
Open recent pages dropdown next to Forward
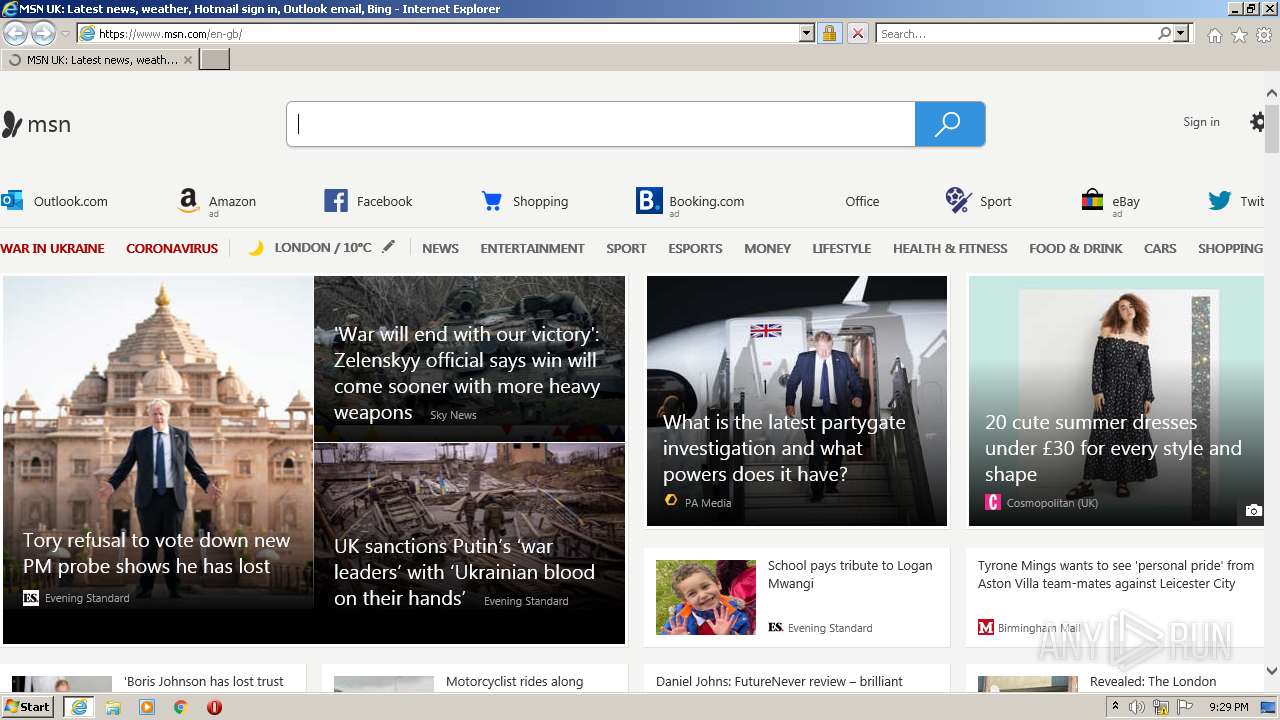click(65, 34)
